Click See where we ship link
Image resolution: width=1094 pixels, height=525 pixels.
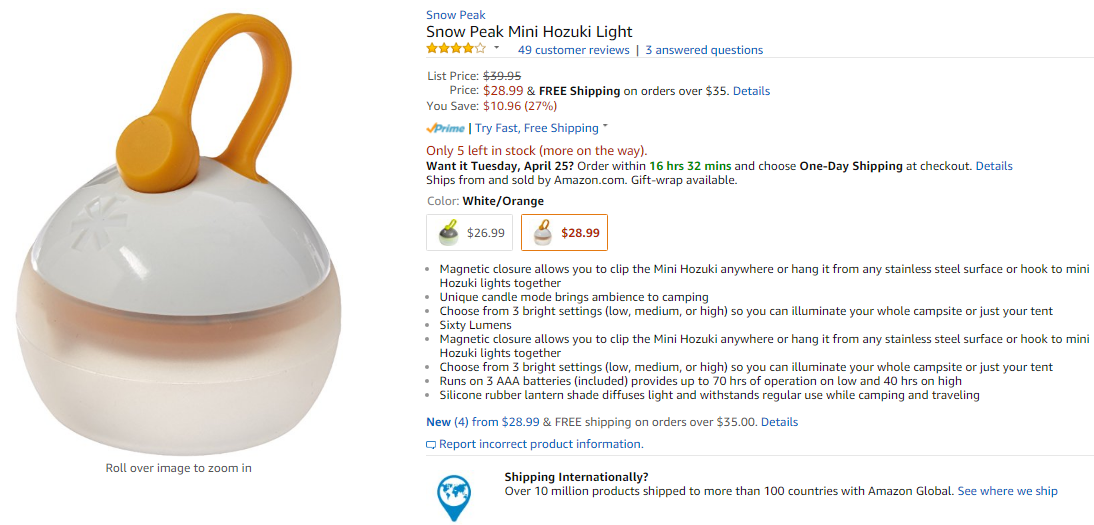(x=1007, y=491)
